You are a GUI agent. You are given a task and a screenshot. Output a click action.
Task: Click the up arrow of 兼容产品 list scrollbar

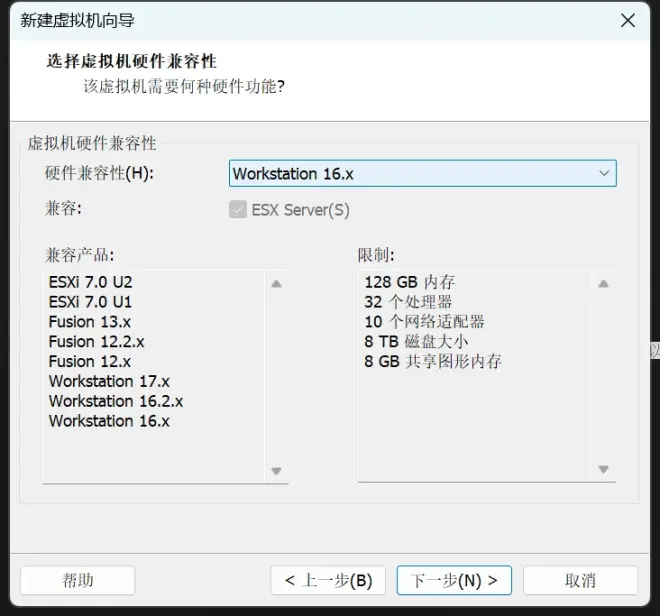click(276, 283)
